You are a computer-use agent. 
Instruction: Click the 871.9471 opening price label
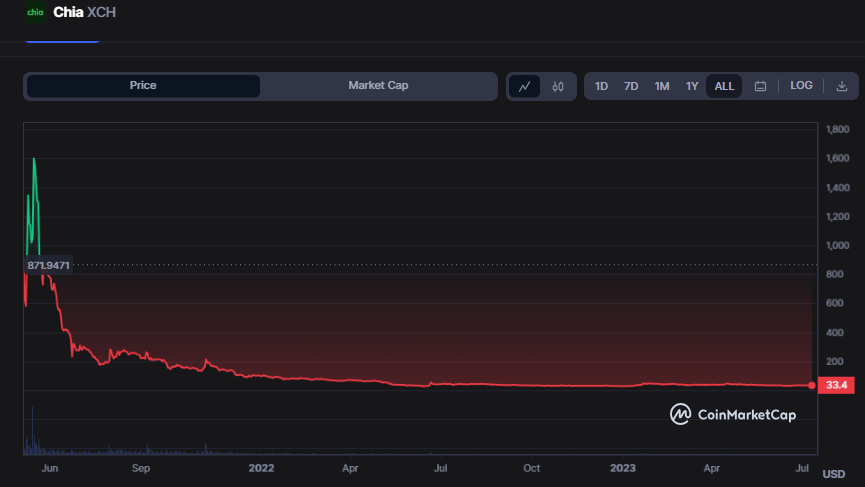click(49, 265)
